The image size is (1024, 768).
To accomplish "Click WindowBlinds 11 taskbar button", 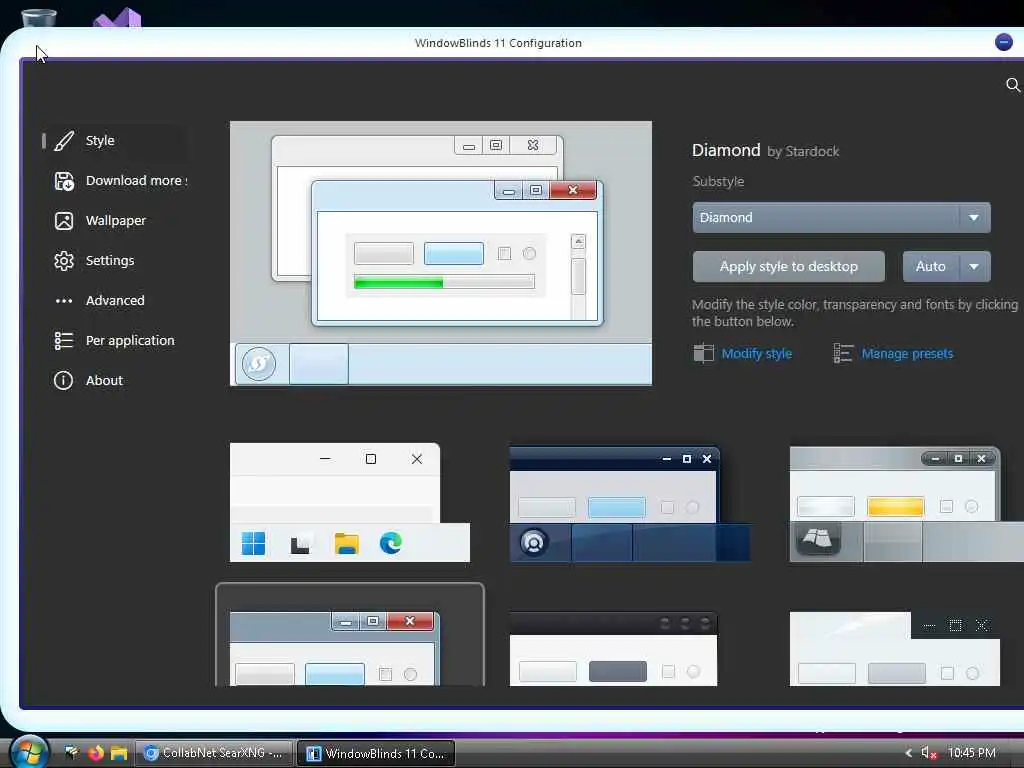I will (x=376, y=753).
